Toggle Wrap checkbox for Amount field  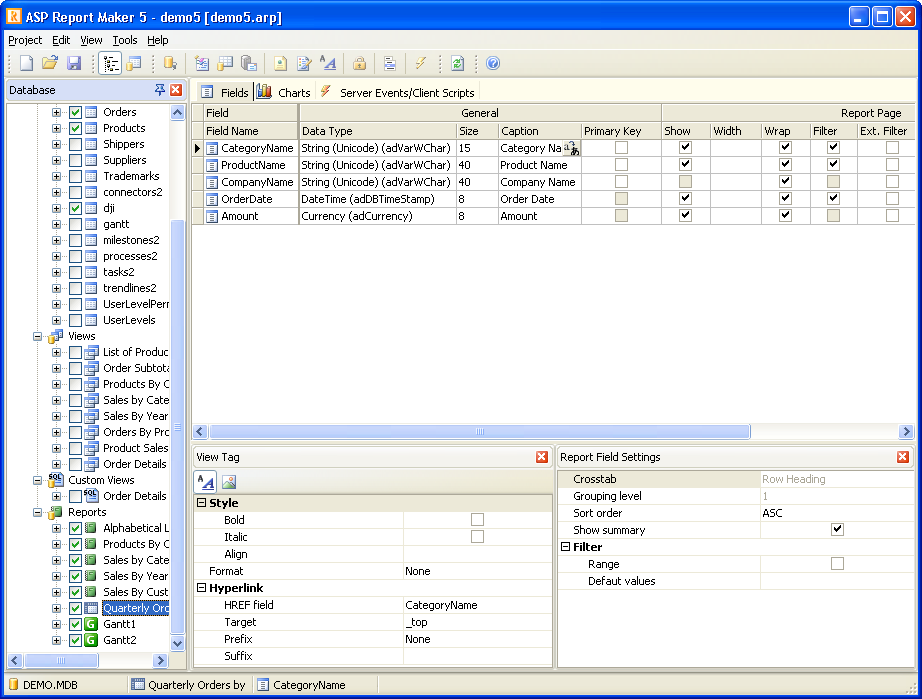click(785, 216)
